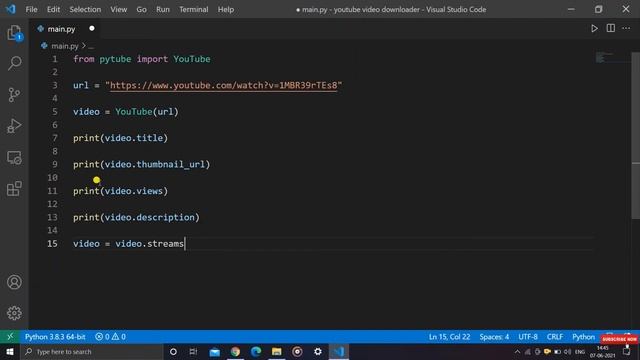Open the Edit menu
640x360 pixels.
pyautogui.click(x=53, y=9)
